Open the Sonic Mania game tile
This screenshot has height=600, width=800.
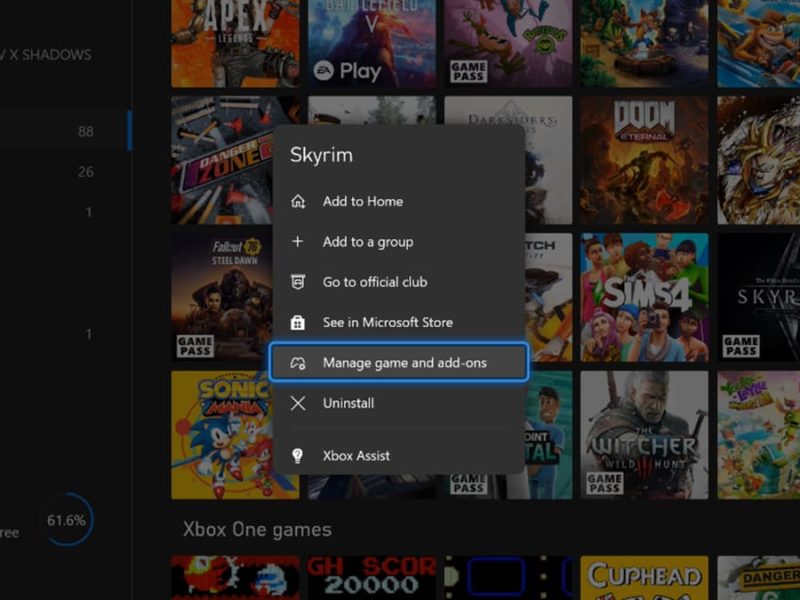tap(215, 435)
